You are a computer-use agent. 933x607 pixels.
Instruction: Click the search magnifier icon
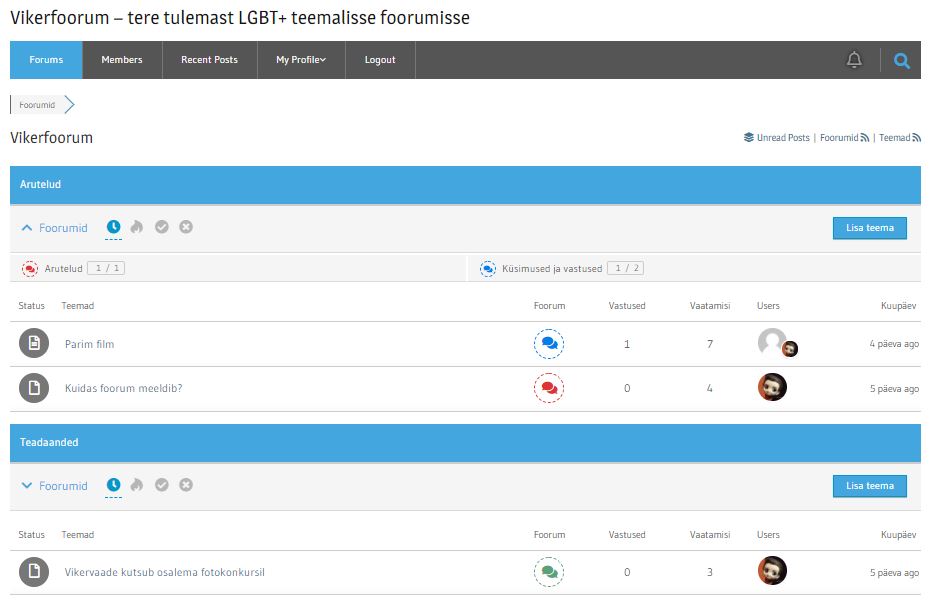(x=902, y=61)
